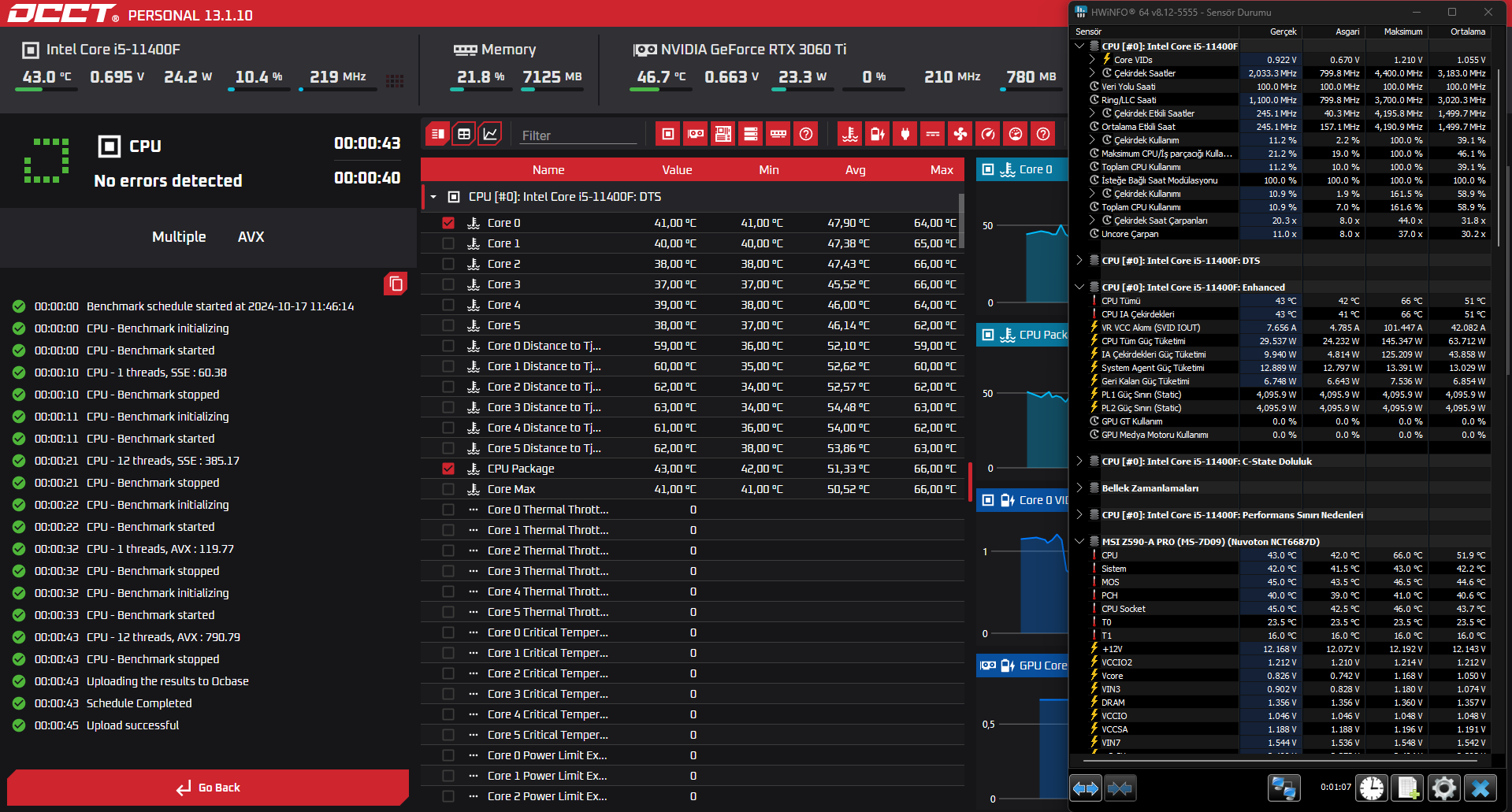
Task: Select 'CPU - 12 threads, AVX : 790.79' log entry
Action: (163, 637)
